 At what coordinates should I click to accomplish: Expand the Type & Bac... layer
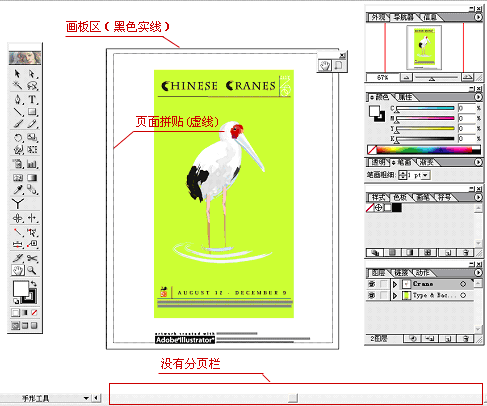tap(395, 295)
